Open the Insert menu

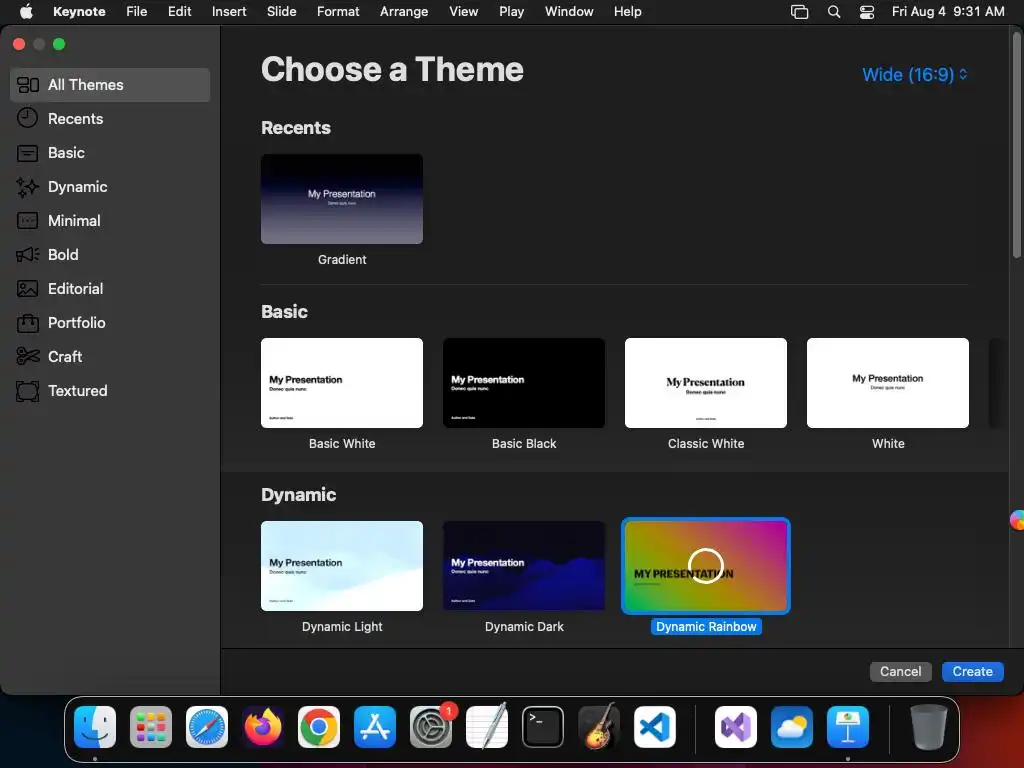[x=229, y=11]
